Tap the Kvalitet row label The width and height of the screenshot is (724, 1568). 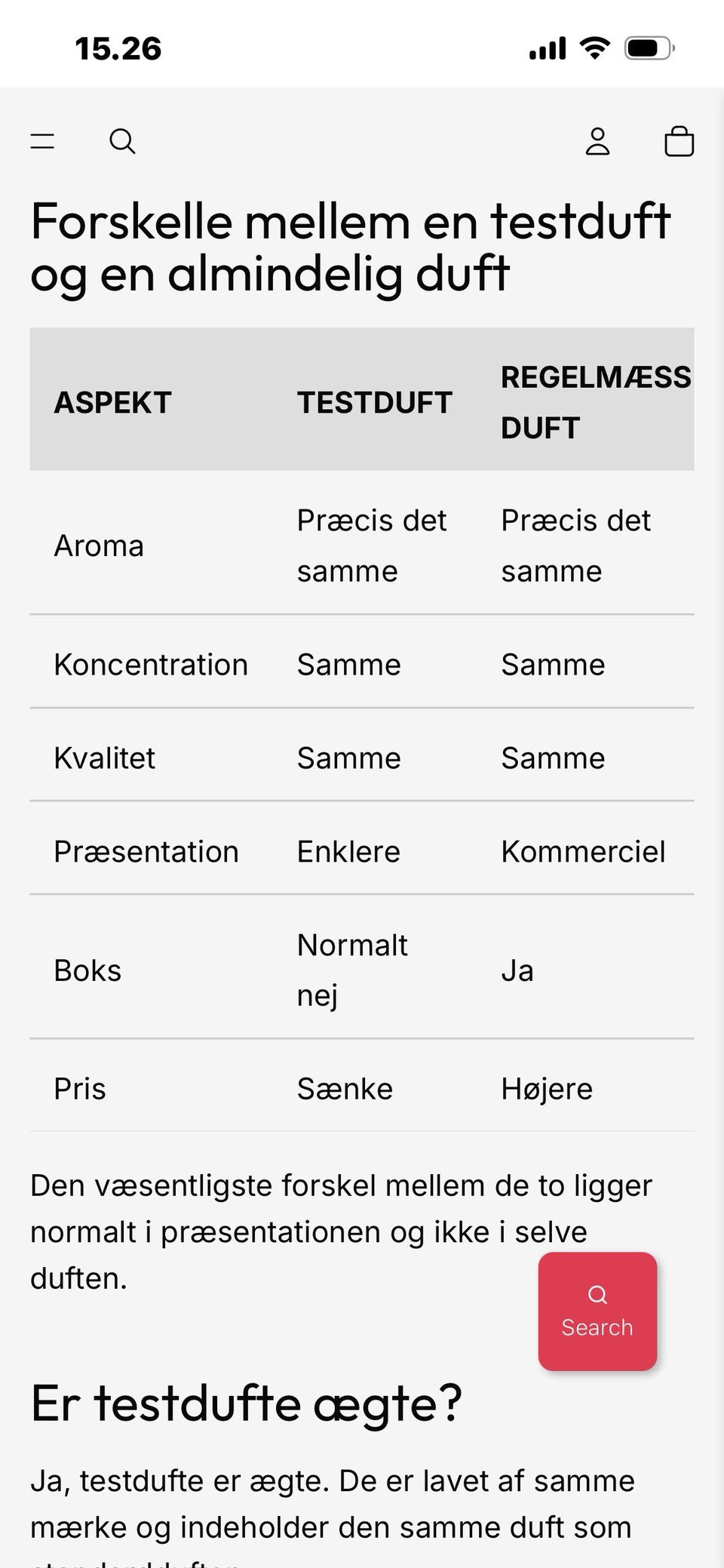(105, 758)
